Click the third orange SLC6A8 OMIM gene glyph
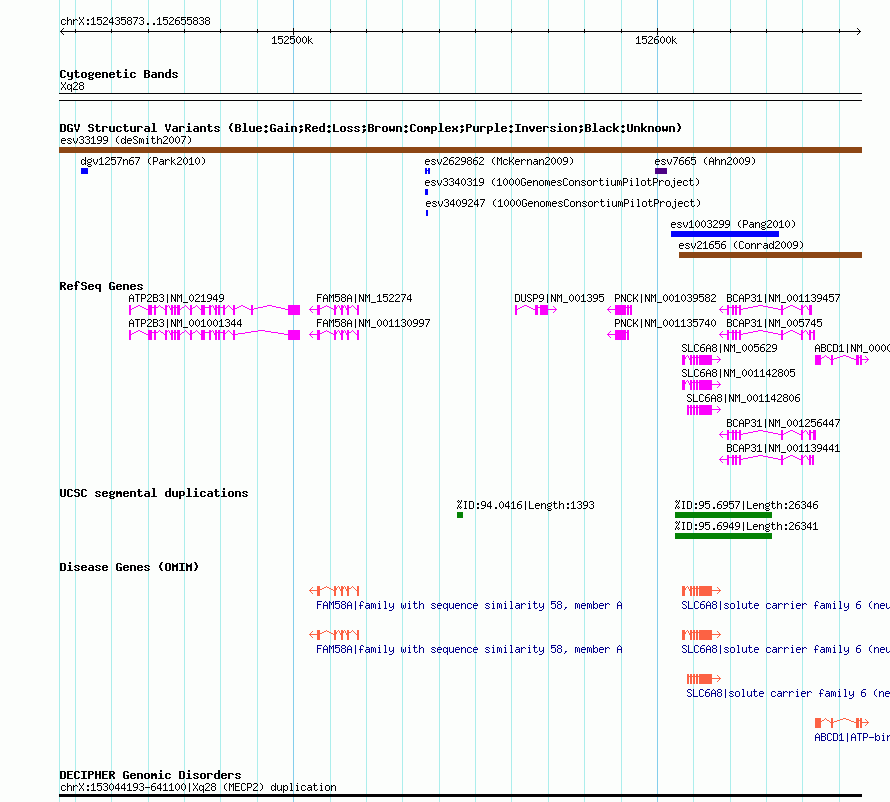Viewport: 890px width, 802px height. [704, 679]
